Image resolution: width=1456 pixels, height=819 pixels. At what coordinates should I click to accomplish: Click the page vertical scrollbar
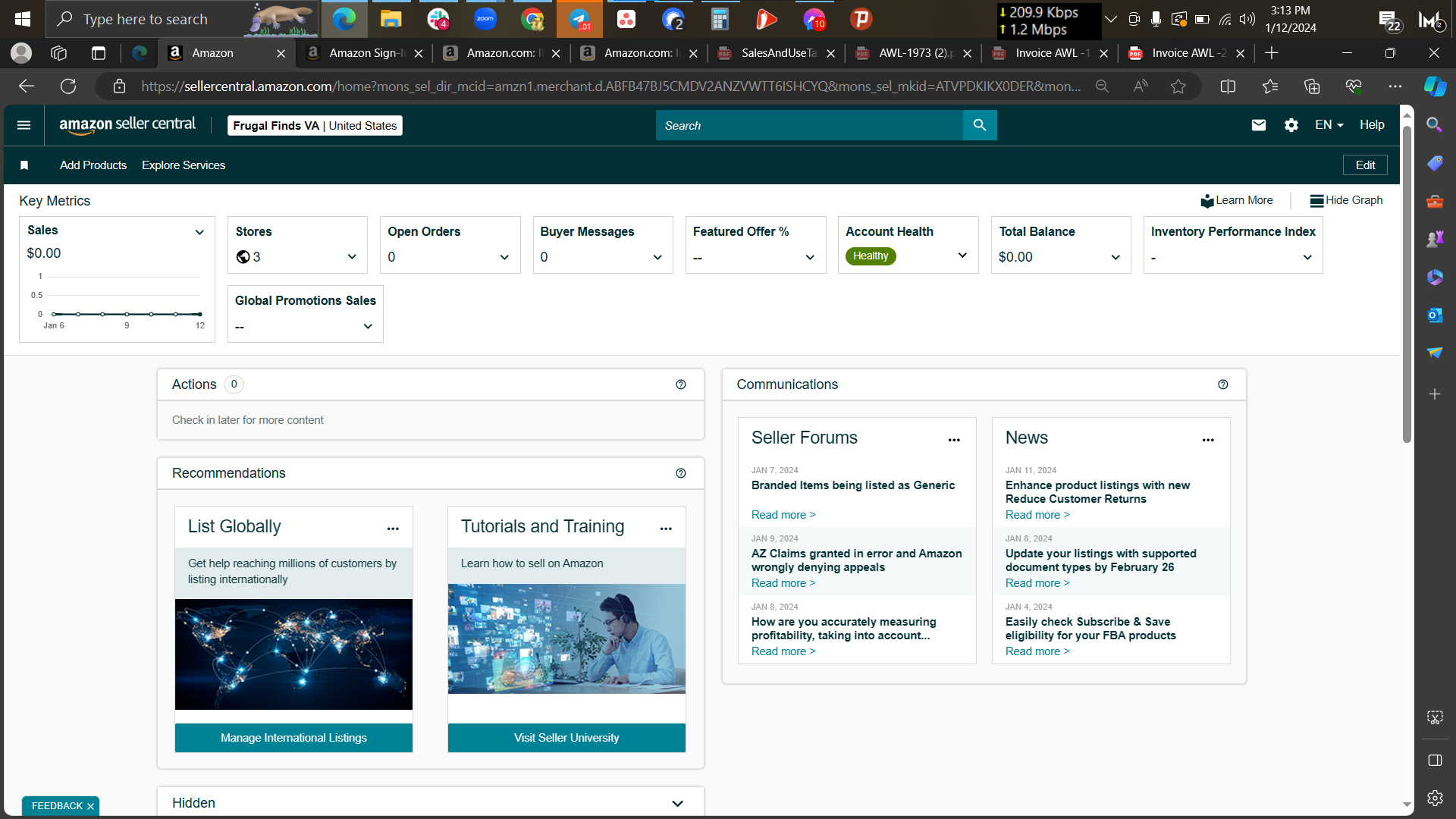pos(1407,284)
